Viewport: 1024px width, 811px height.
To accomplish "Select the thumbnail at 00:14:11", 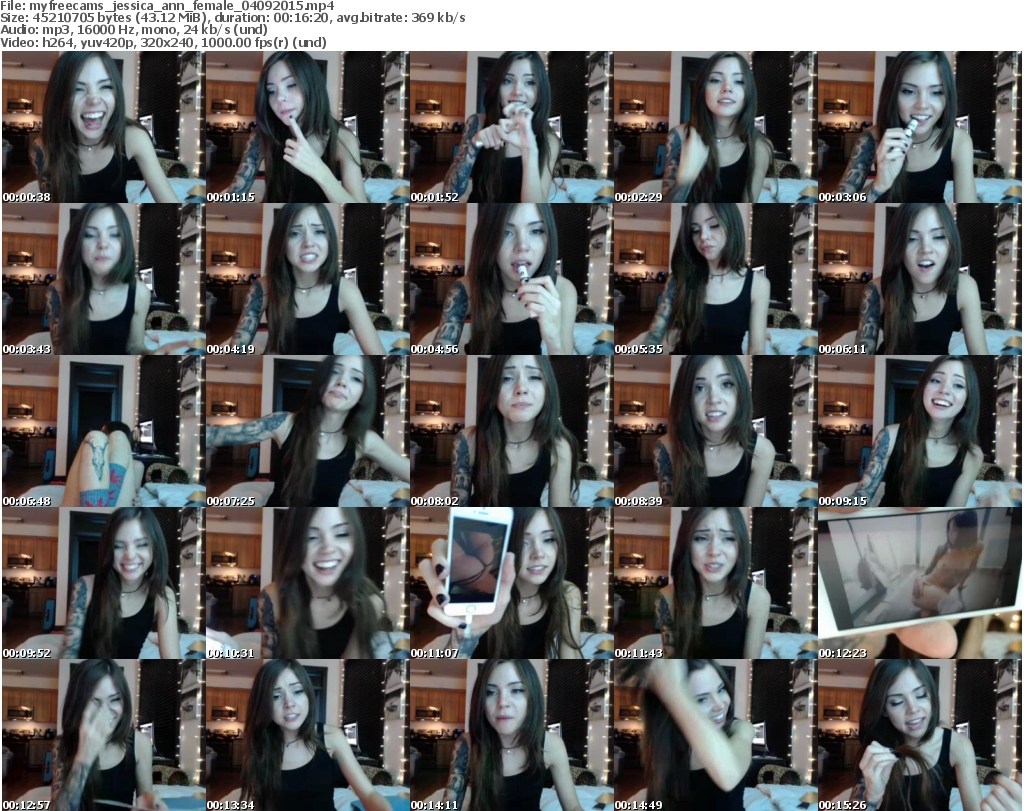I will coord(511,735).
